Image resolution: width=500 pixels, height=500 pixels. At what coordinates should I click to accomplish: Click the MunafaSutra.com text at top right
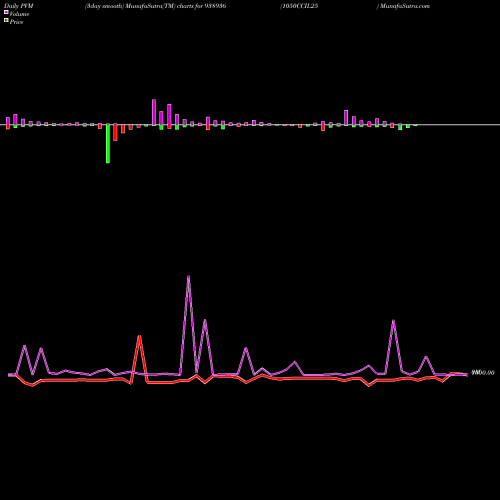[x=405, y=6]
